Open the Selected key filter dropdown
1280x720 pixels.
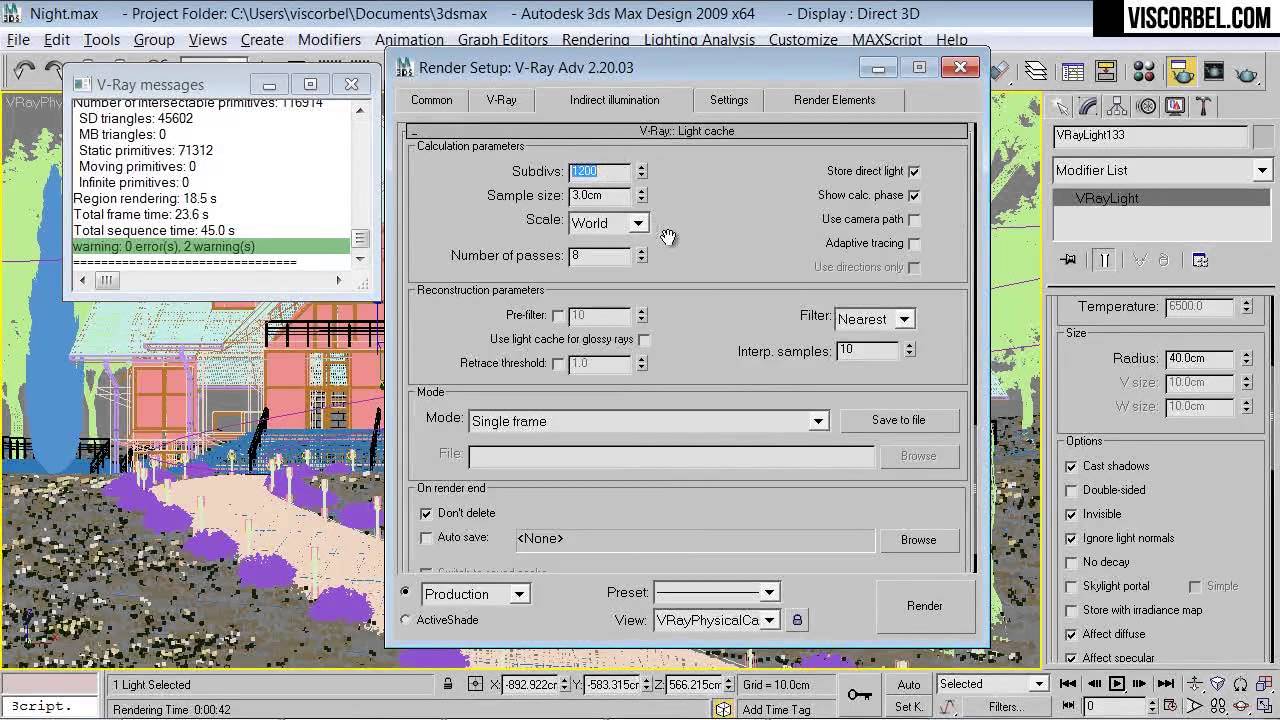(x=992, y=684)
